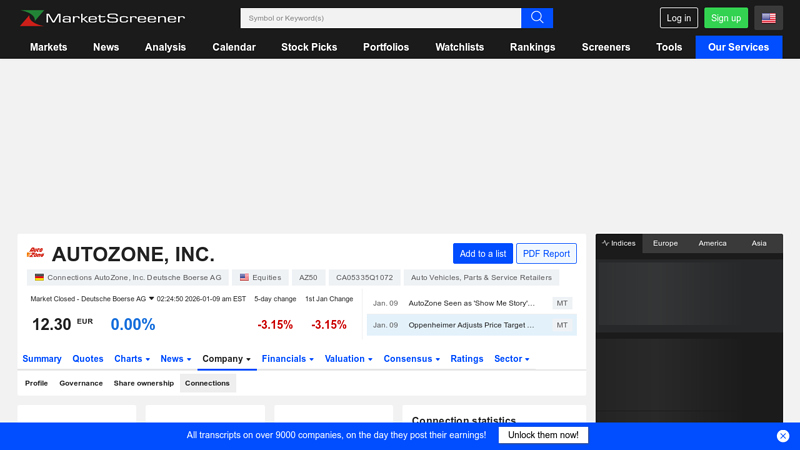
Task: Select the Asia tab in market widget
Action: (x=759, y=243)
